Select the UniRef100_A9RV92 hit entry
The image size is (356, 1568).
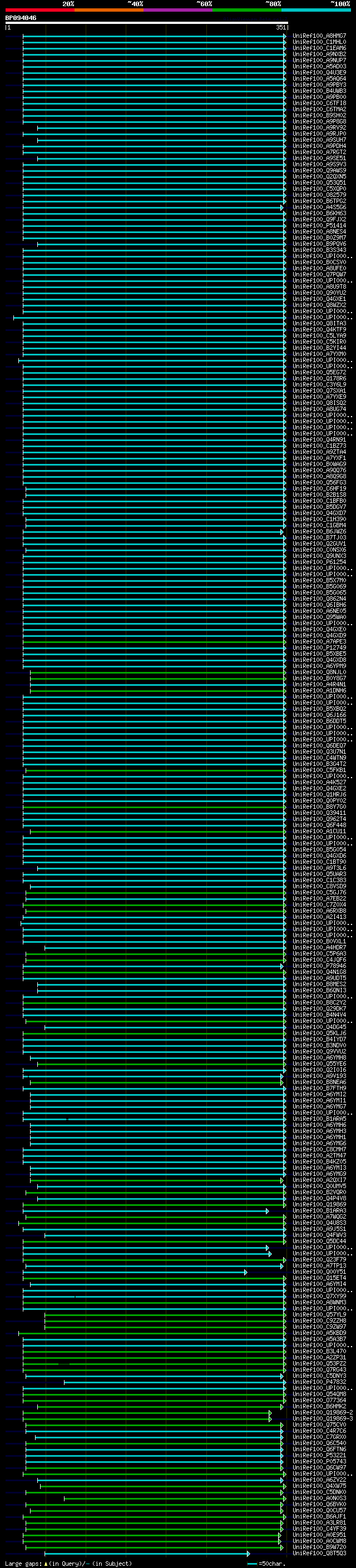point(319,128)
